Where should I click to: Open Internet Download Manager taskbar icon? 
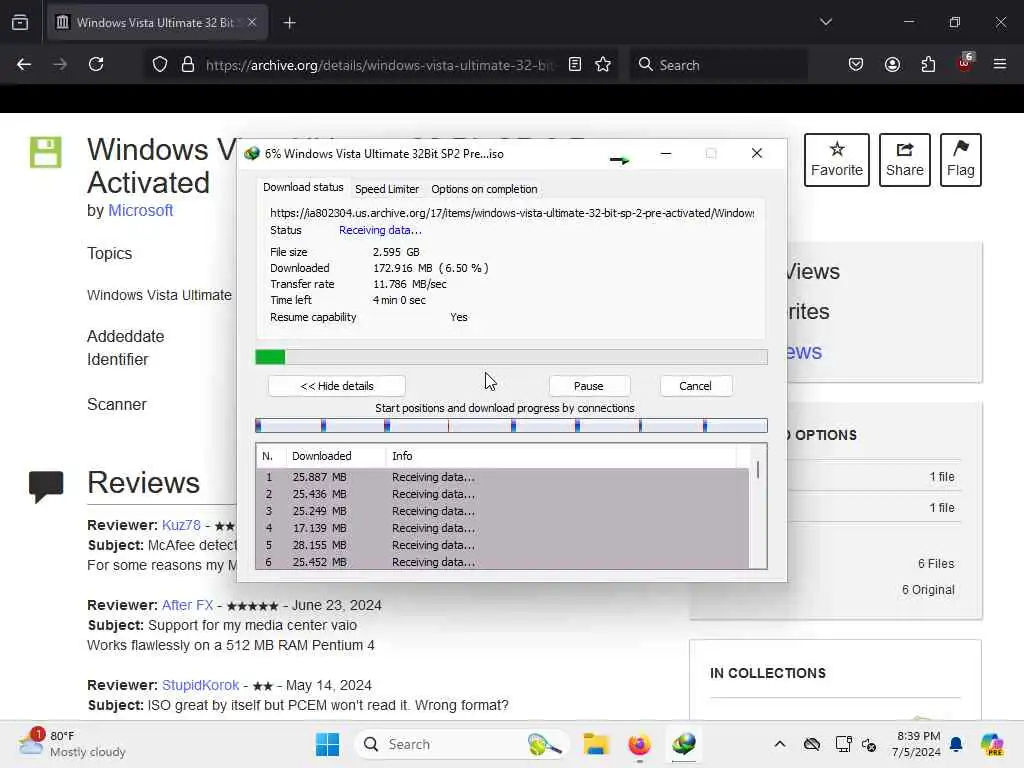tap(684, 744)
